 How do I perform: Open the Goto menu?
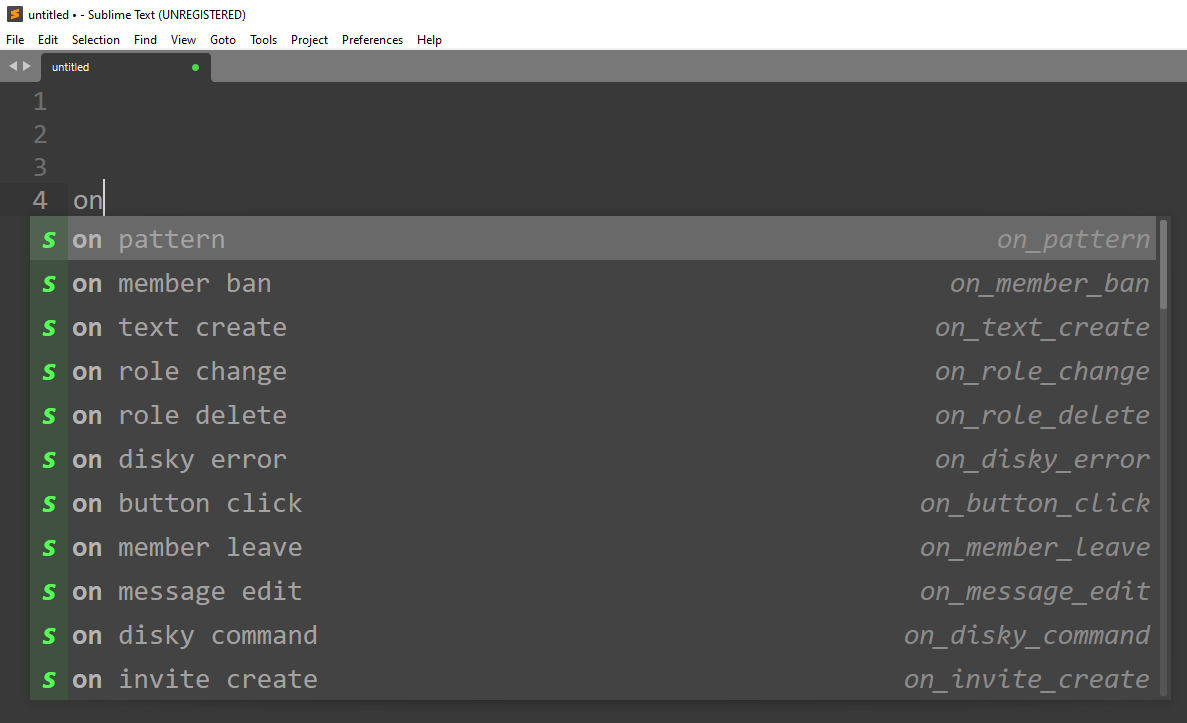point(223,39)
